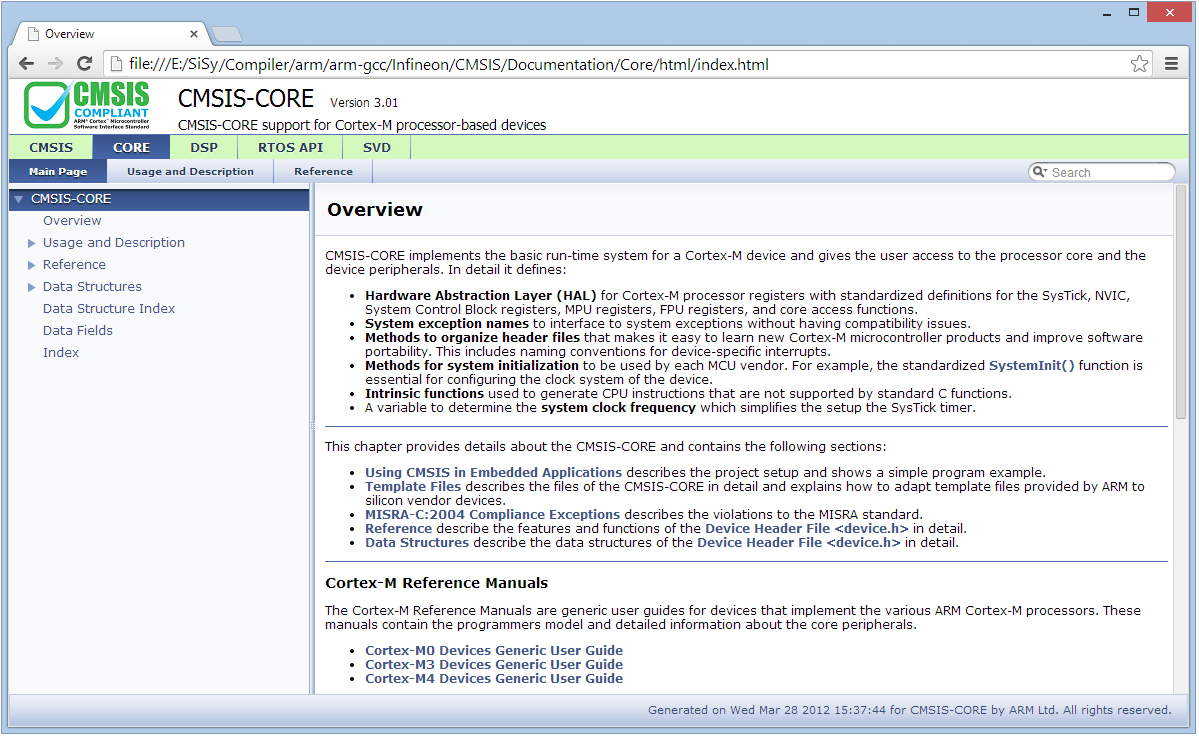This screenshot has width=1199, height=736.
Task: Open a new browser tab
Action: point(227,34)
